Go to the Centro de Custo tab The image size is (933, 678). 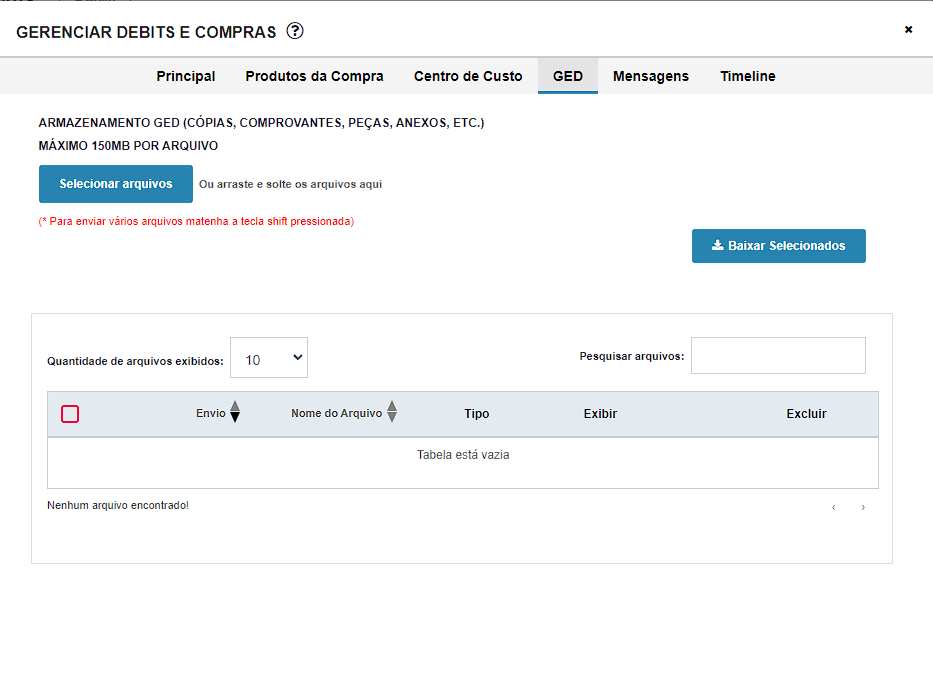[x=468, y=76]
